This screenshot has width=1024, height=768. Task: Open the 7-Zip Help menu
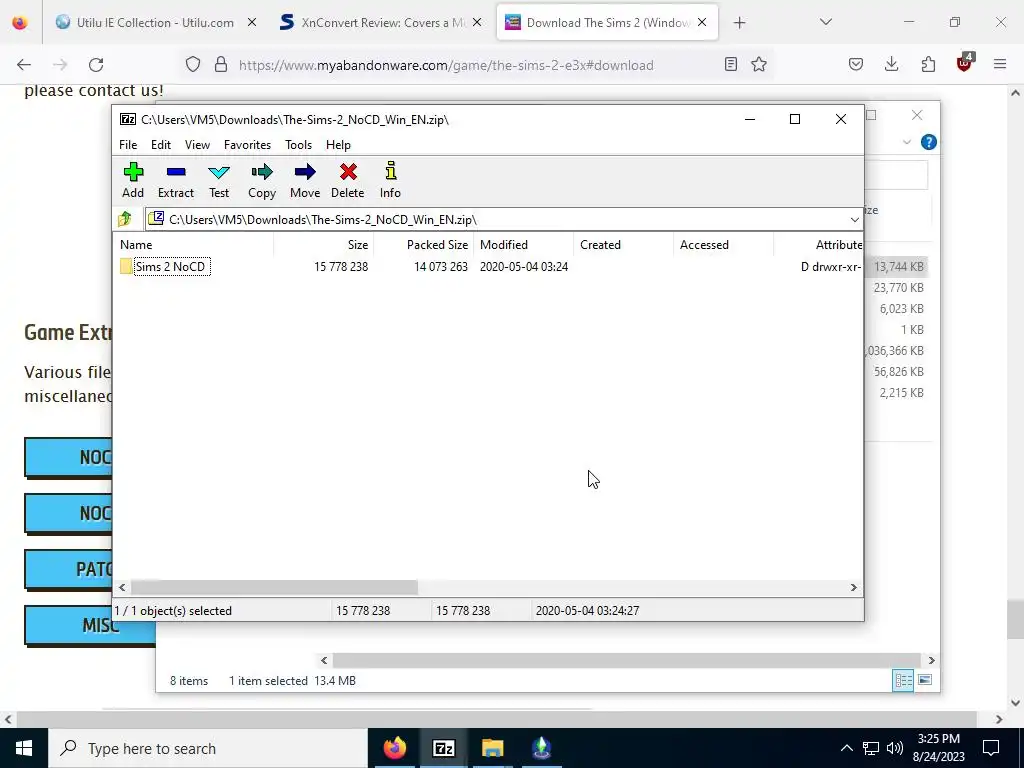coord(338,145)
